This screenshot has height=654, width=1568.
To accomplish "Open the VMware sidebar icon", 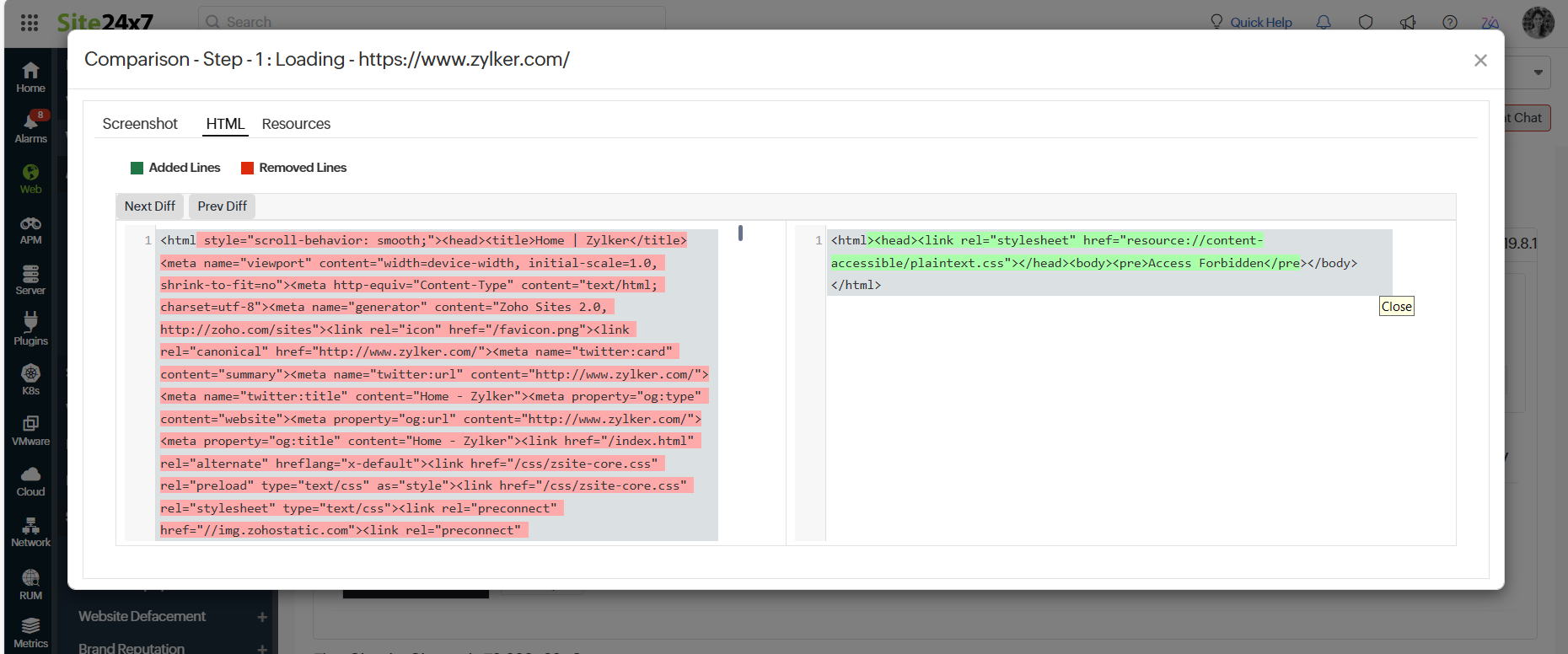I will 30,430.
